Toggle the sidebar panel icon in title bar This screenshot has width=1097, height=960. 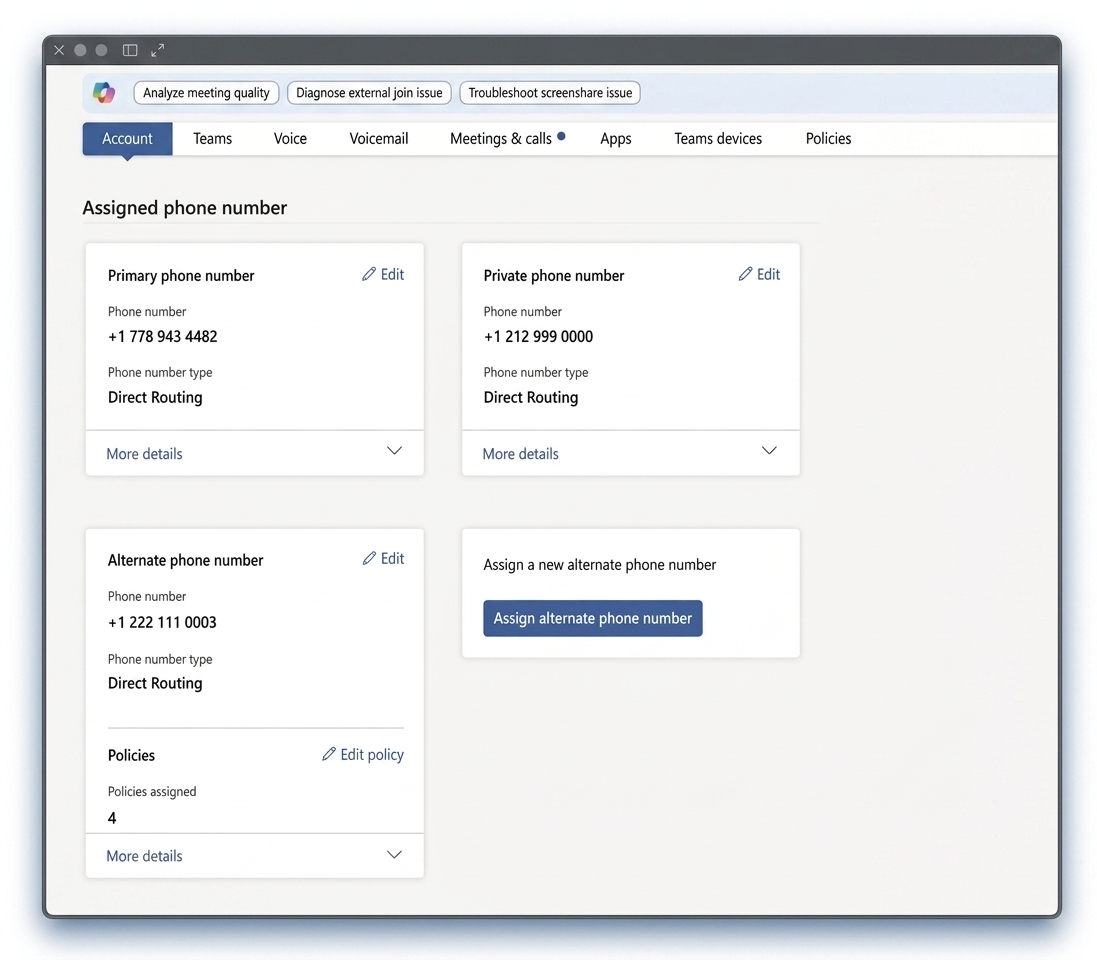130,50
